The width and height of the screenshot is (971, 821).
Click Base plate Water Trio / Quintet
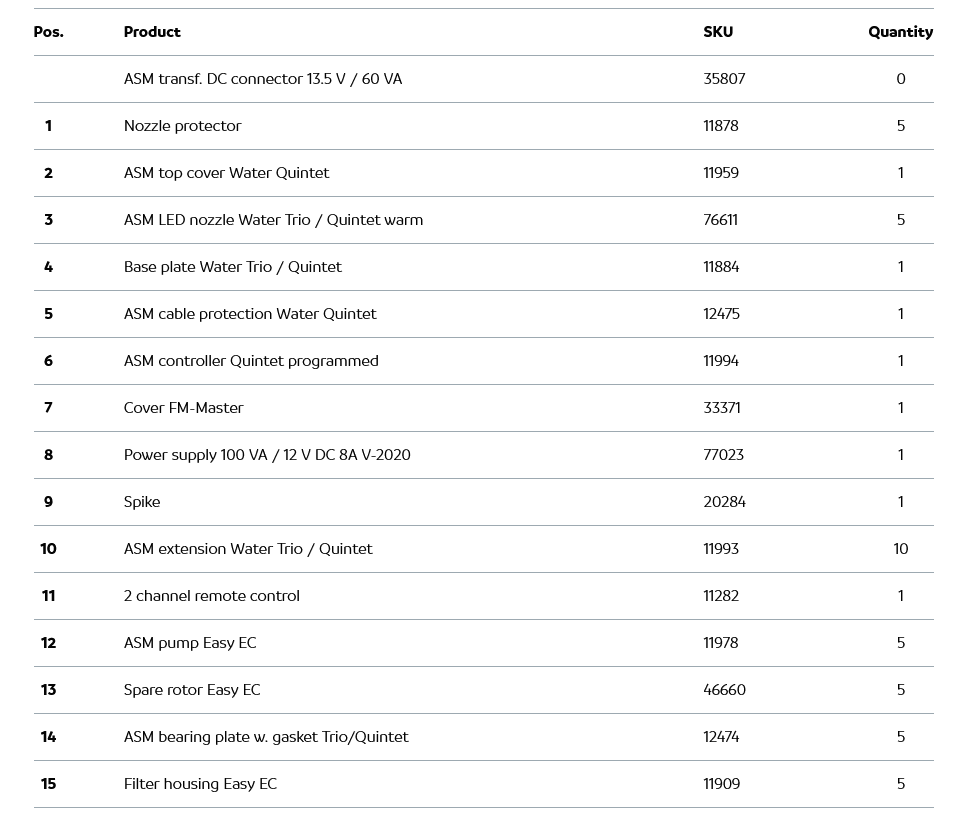232,267
